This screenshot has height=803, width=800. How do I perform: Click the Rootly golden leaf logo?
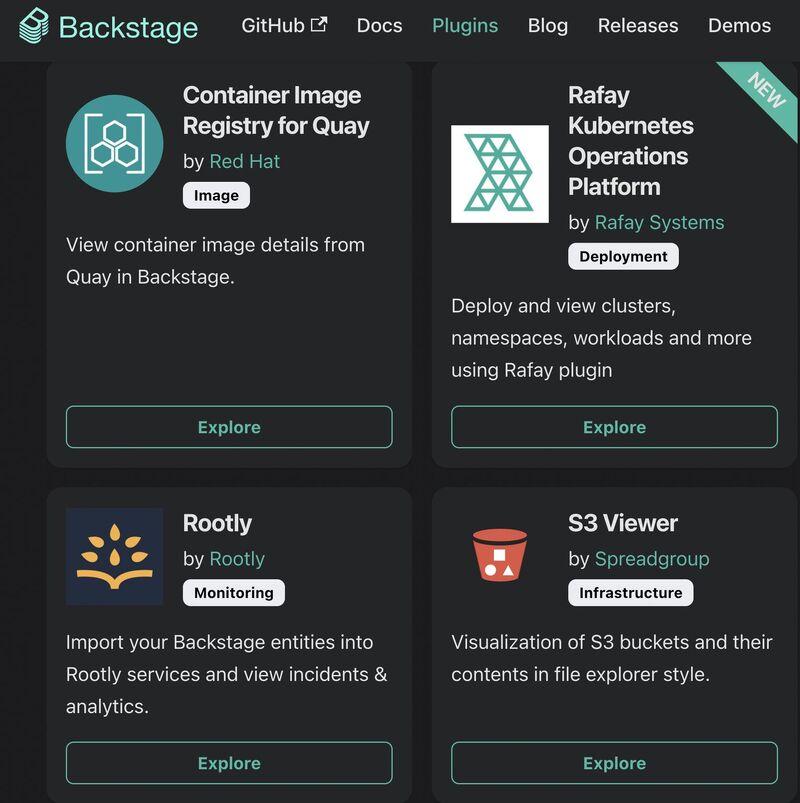[115, 556]
